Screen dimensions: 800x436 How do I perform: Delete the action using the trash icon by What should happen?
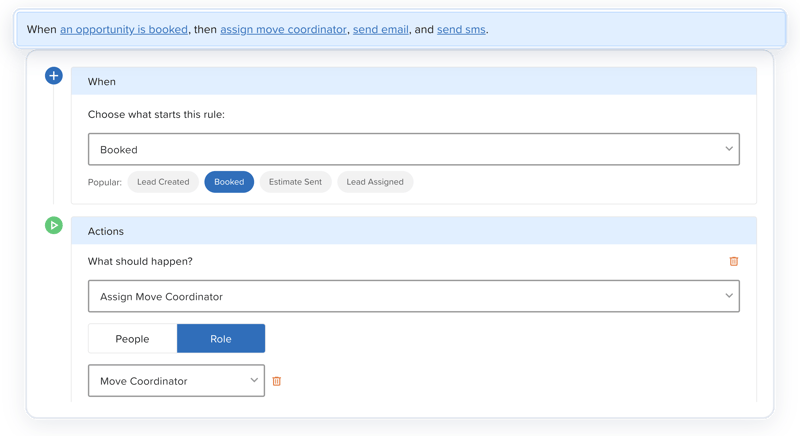click(x=734, y=261)
